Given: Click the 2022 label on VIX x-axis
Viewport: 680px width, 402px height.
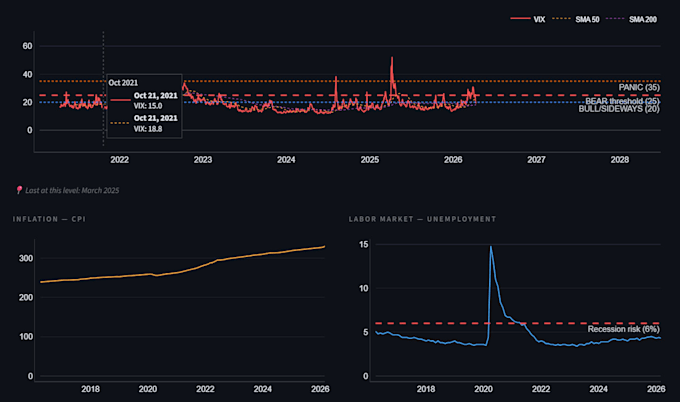Looking at the screenshot, I should pos(119,160).
